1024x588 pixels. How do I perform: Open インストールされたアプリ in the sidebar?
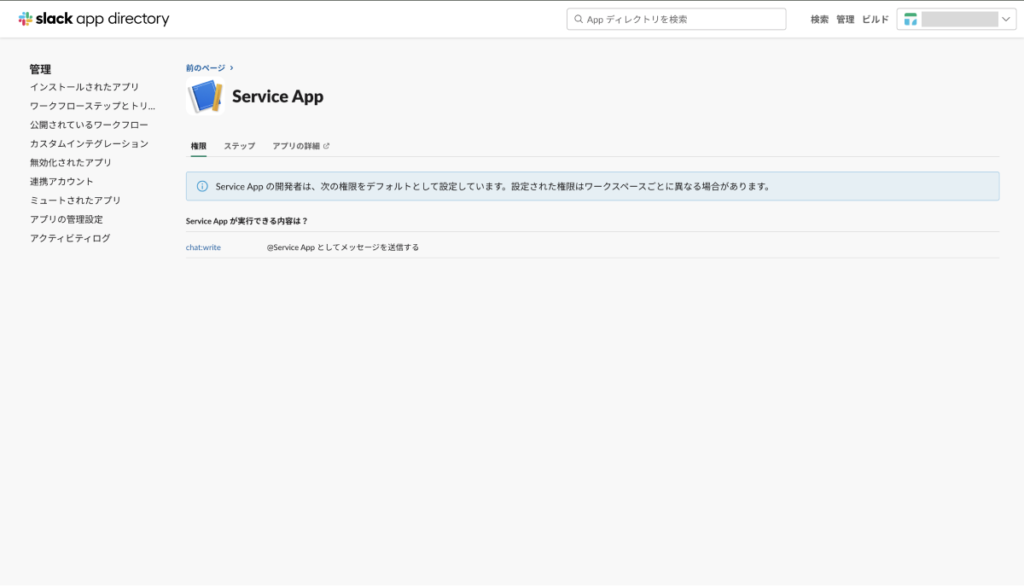pyautogui.click(x=85, y=87)
